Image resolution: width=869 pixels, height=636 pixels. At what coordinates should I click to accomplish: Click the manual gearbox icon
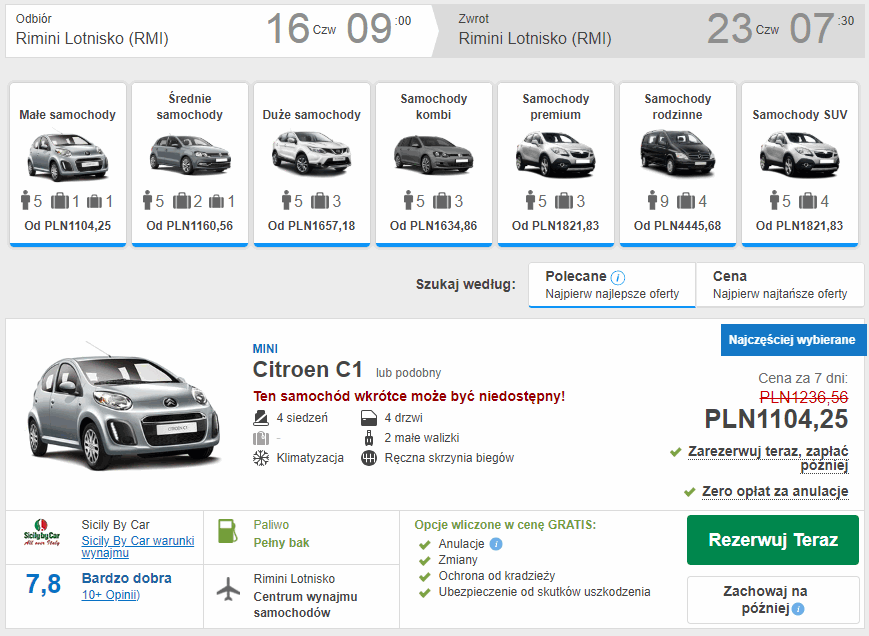pos(369,458)
